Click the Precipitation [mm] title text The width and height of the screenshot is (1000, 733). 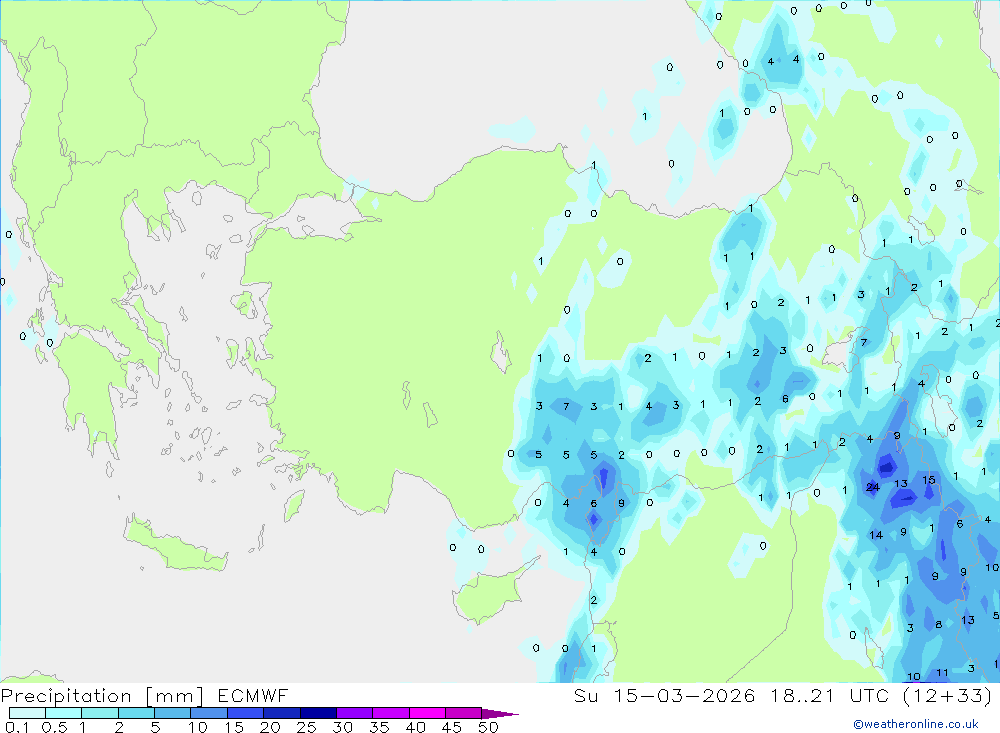click(102, 695)
